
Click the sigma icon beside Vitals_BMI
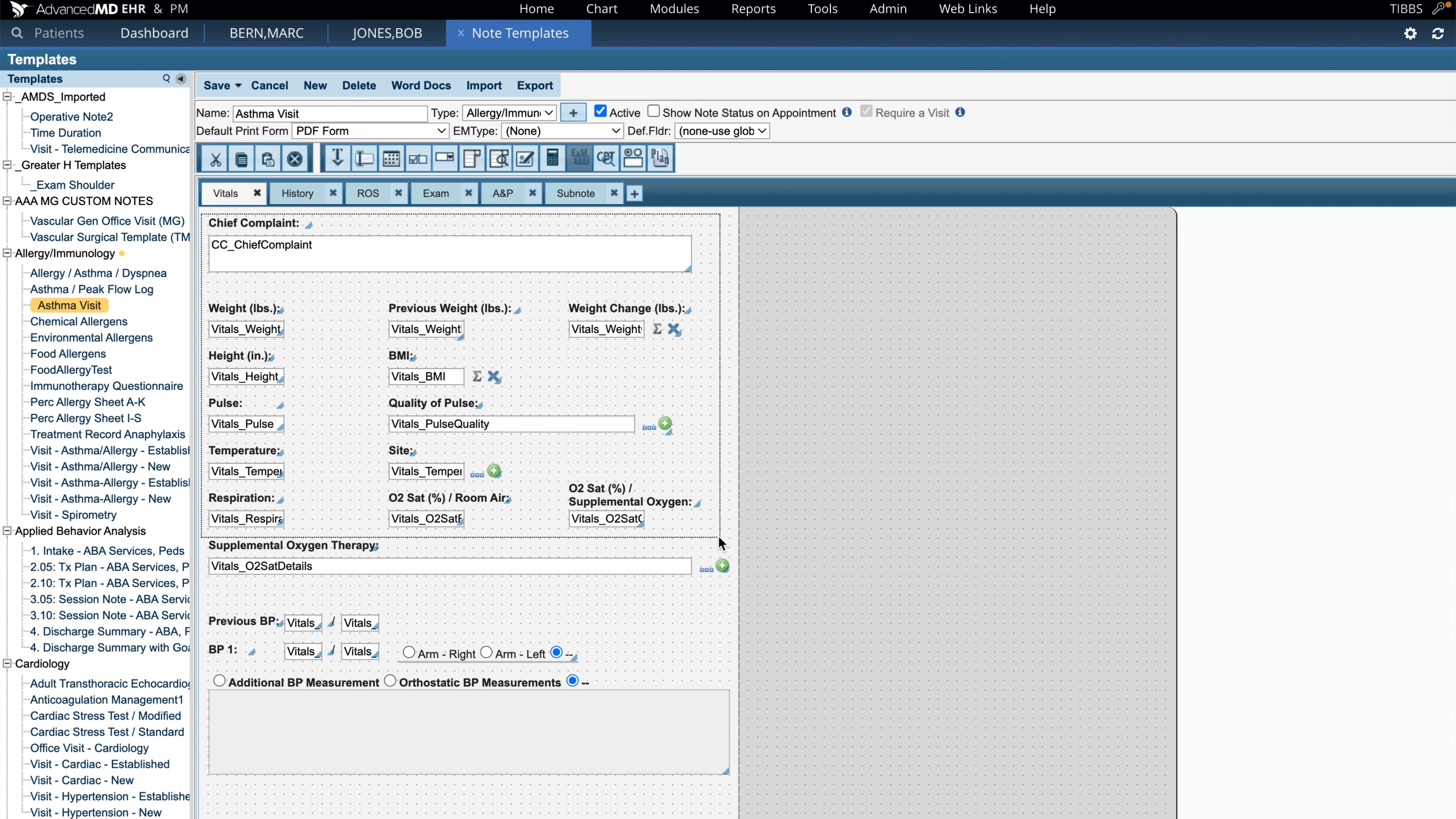[x=477, y=377]
